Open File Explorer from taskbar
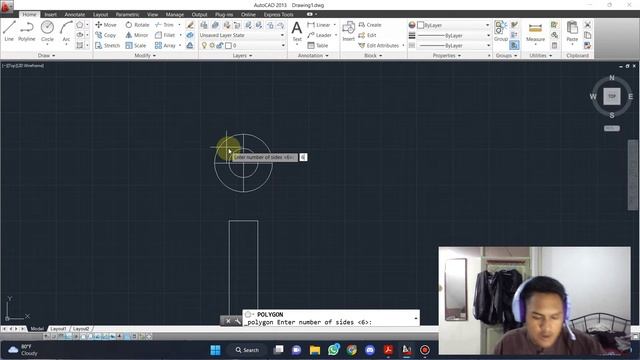 pos(315,350)
